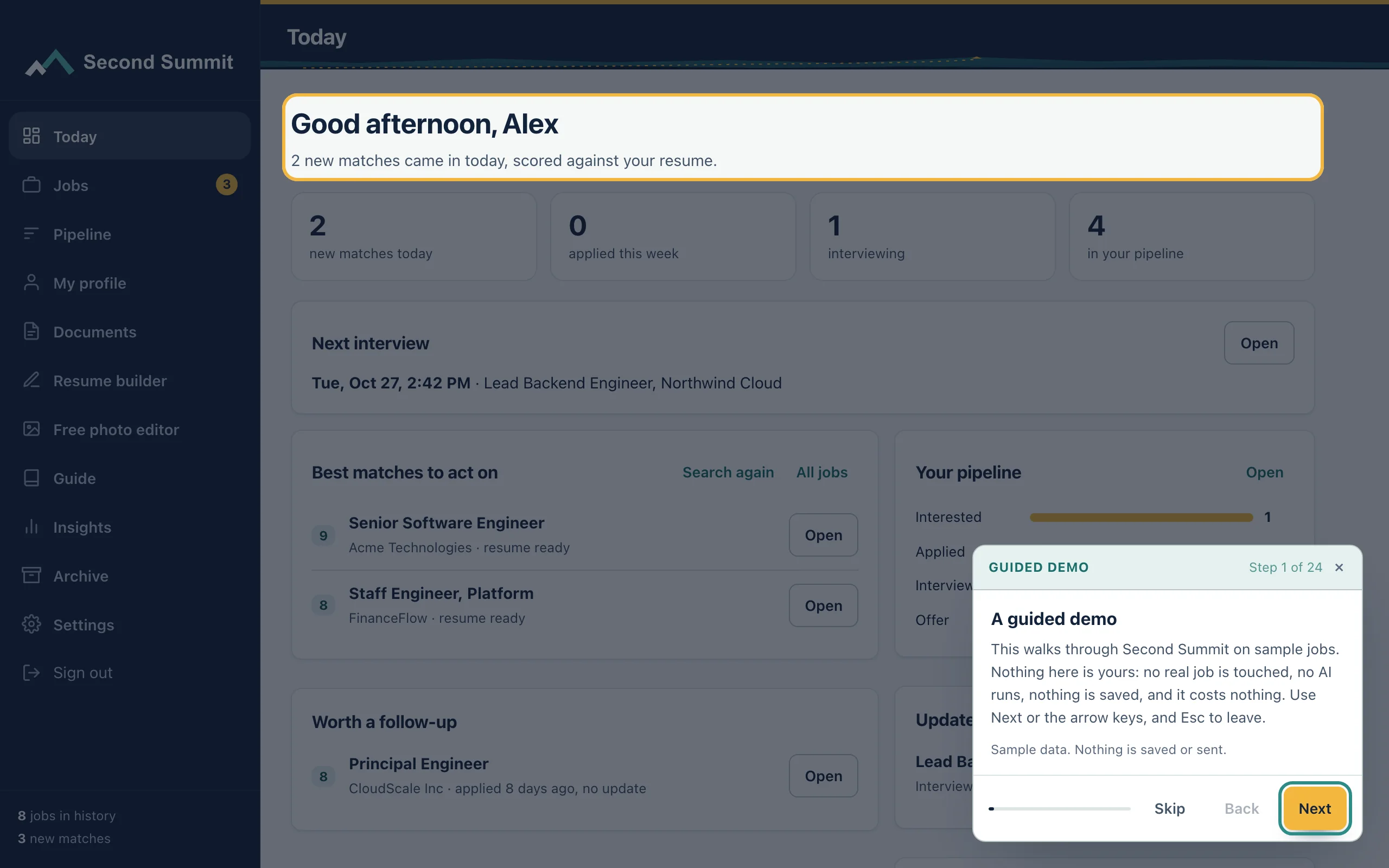
Task: Open the Next interview card
Action: coord(1259,343)
